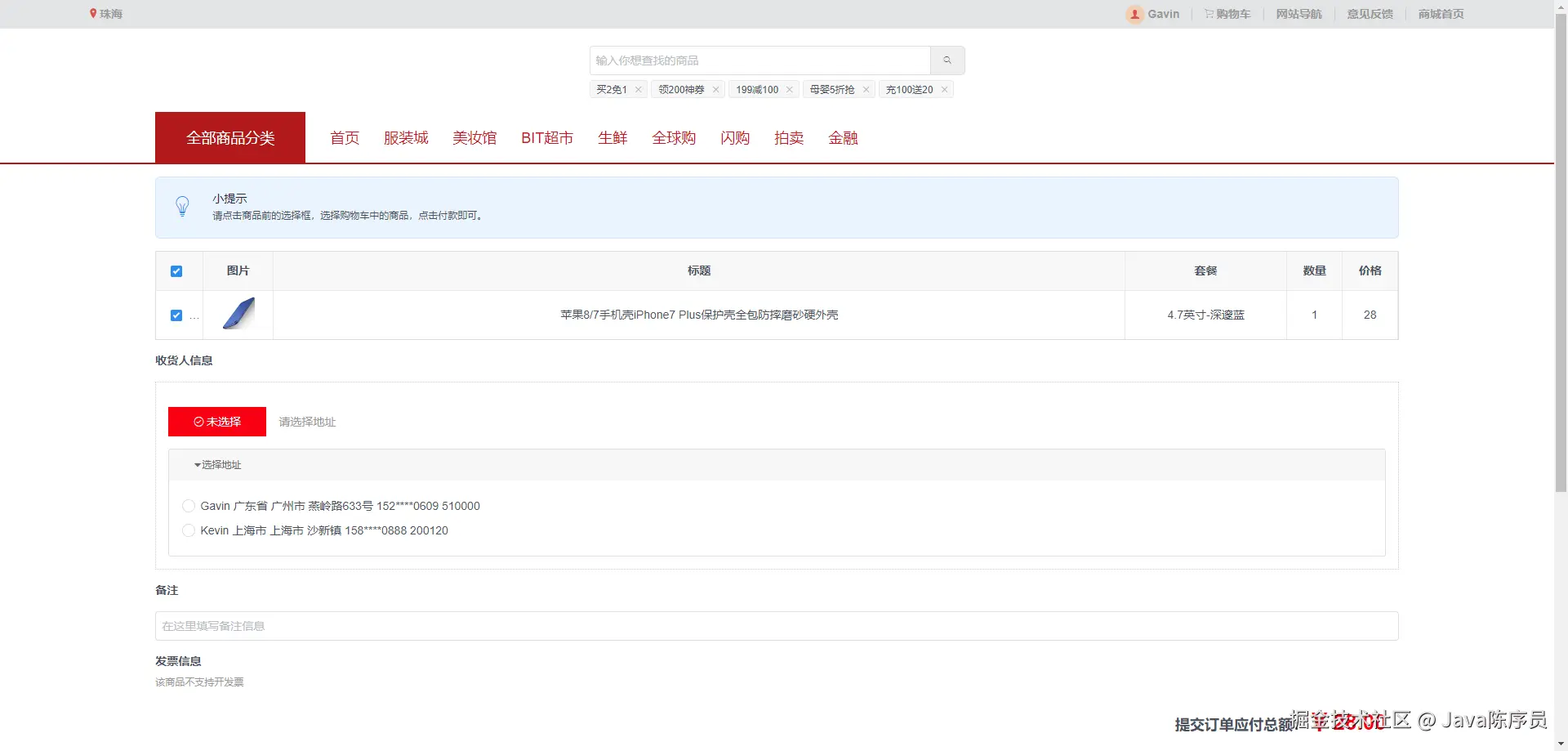The height and width of the screenshot is (751, 1568).
Task: Select Gavin 广州市 address radio button
Action: click(189, 506)
